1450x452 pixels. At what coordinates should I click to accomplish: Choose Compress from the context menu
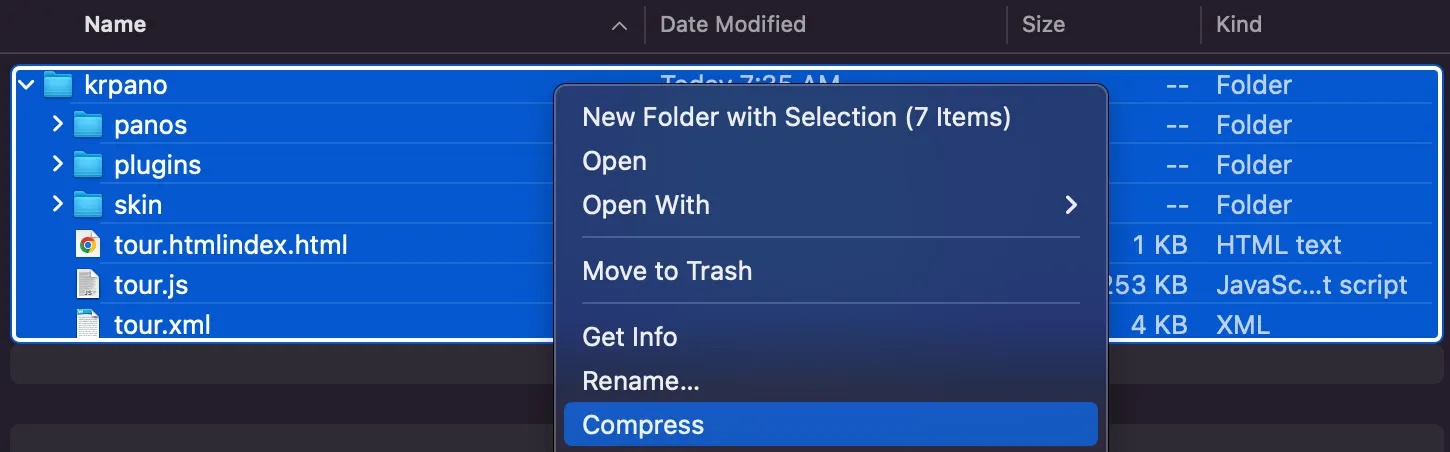[x=643, y=425]
